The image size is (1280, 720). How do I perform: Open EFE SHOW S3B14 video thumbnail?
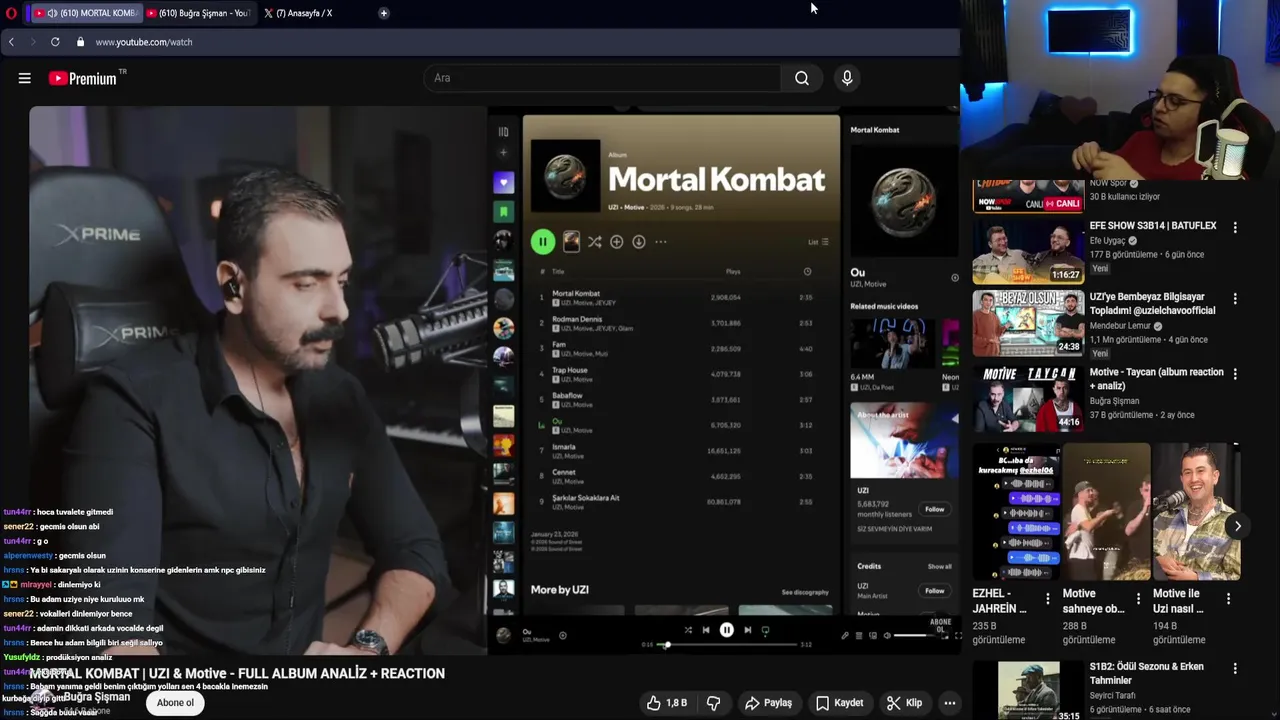click(1028, 252)
